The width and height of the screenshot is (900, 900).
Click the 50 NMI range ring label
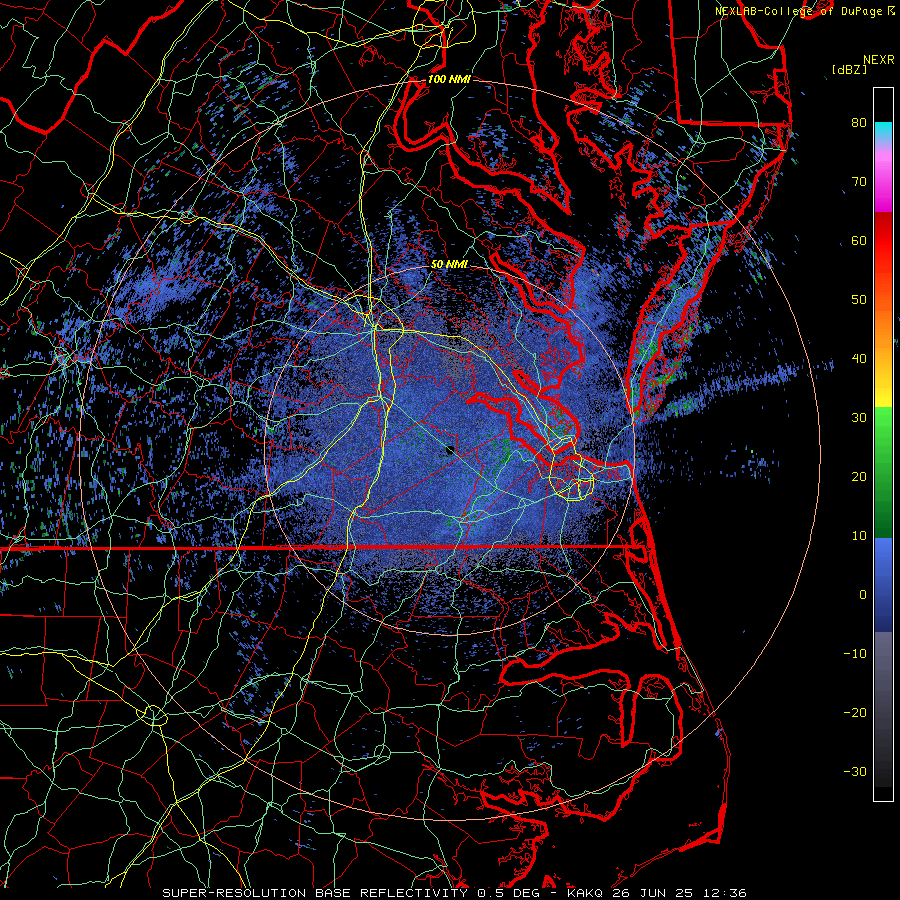(449, 265)
